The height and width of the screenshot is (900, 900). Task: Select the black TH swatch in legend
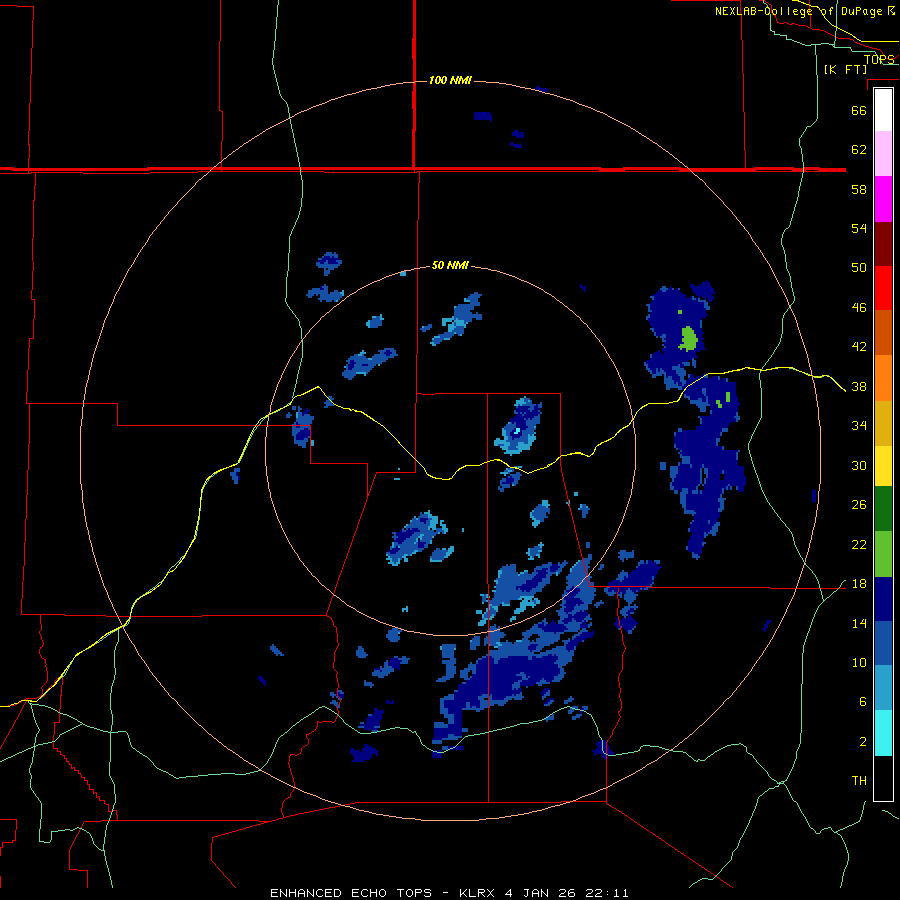tap(883, 778)
